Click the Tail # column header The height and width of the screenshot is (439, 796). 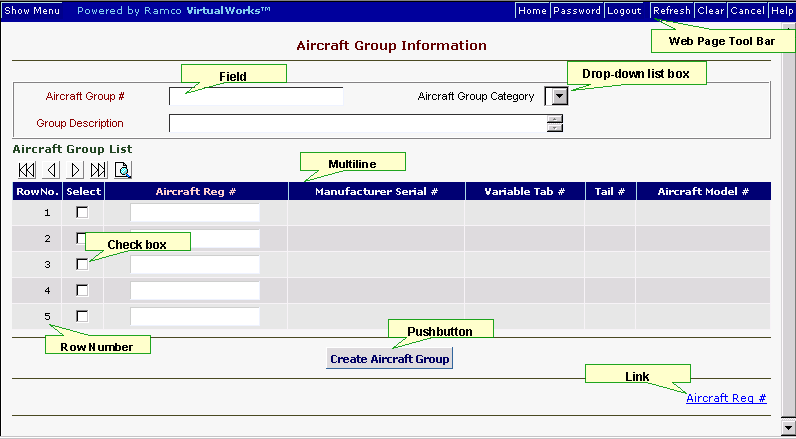pyautogui.click(x=610, y=191)
